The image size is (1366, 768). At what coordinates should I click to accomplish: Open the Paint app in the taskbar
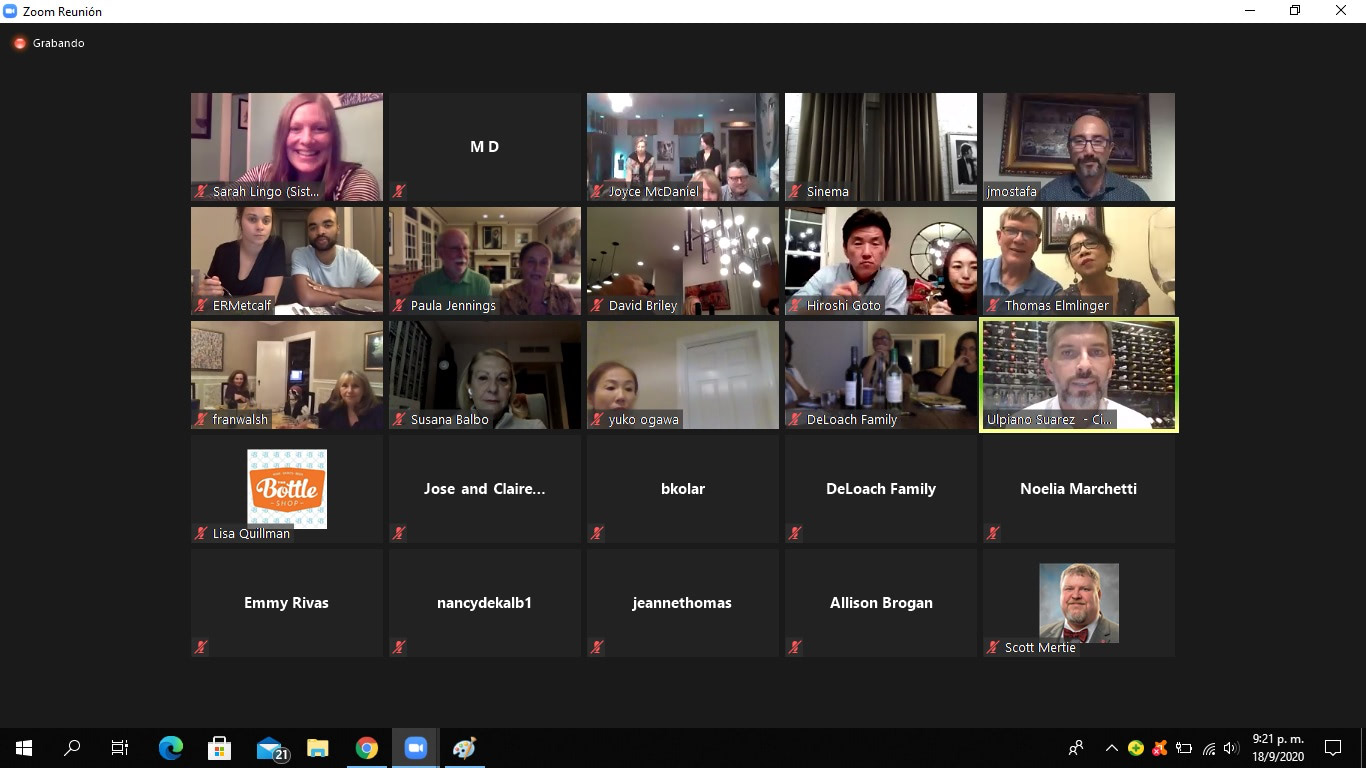coord(464,748)
